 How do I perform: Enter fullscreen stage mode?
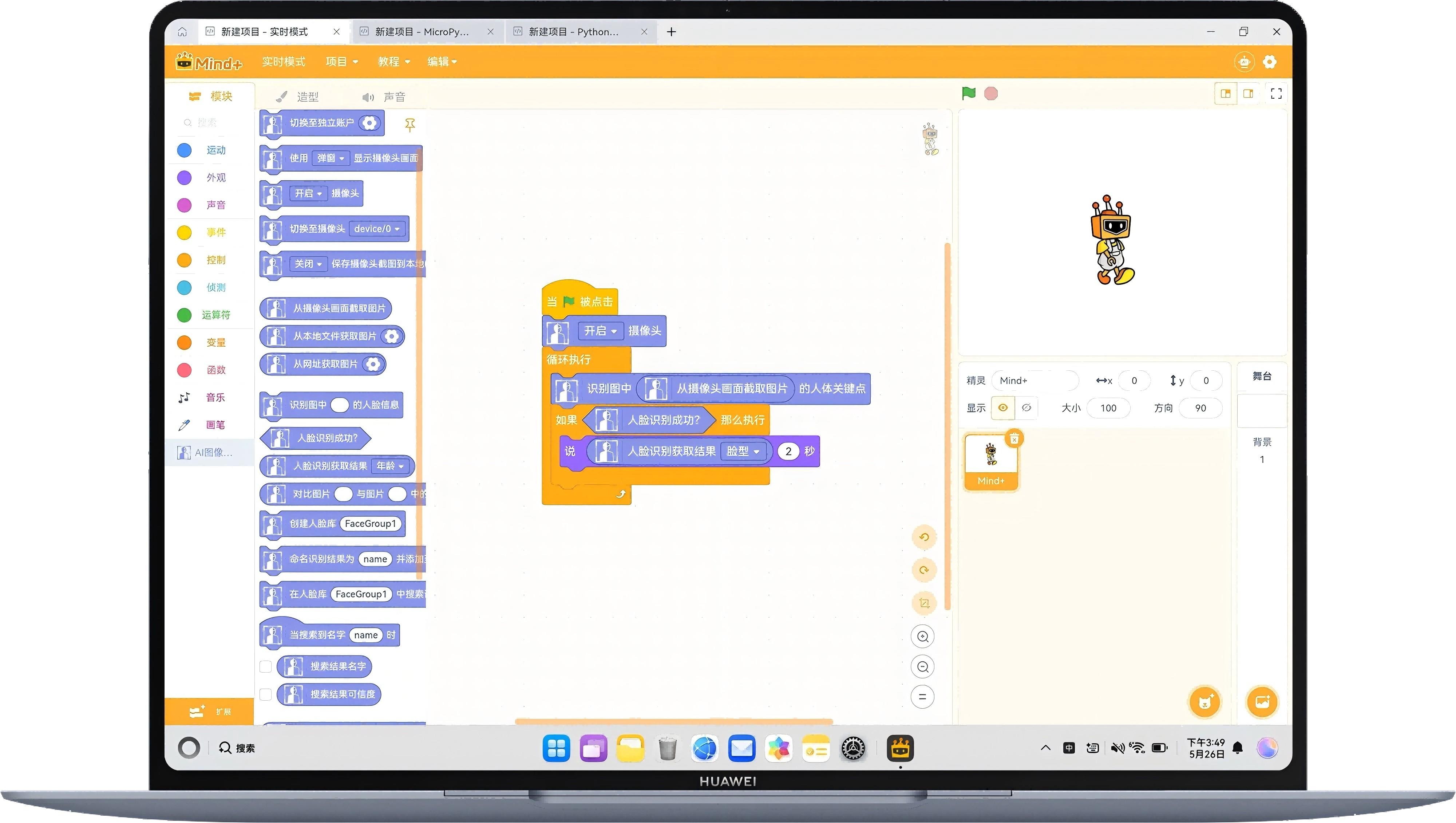point(1276,93)
